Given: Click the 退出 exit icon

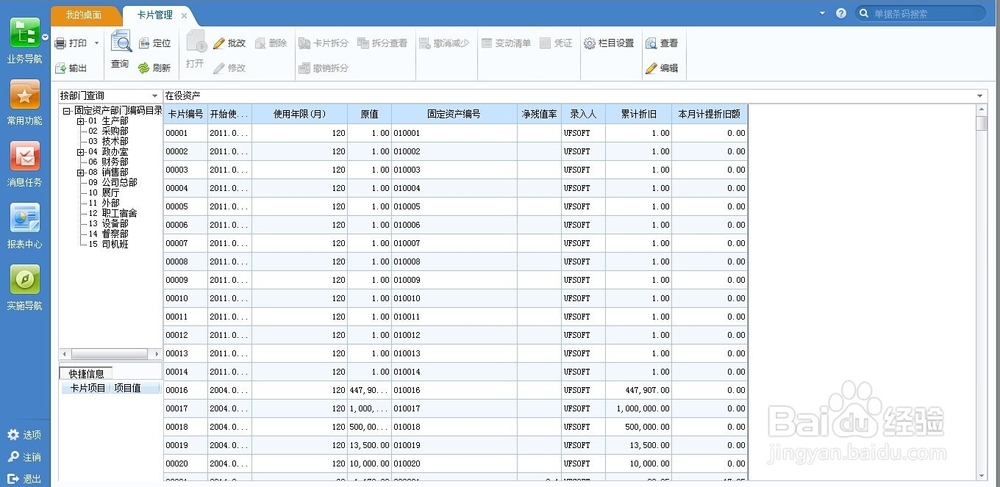Looking at the screenshot, I should [x=13, y=479].
